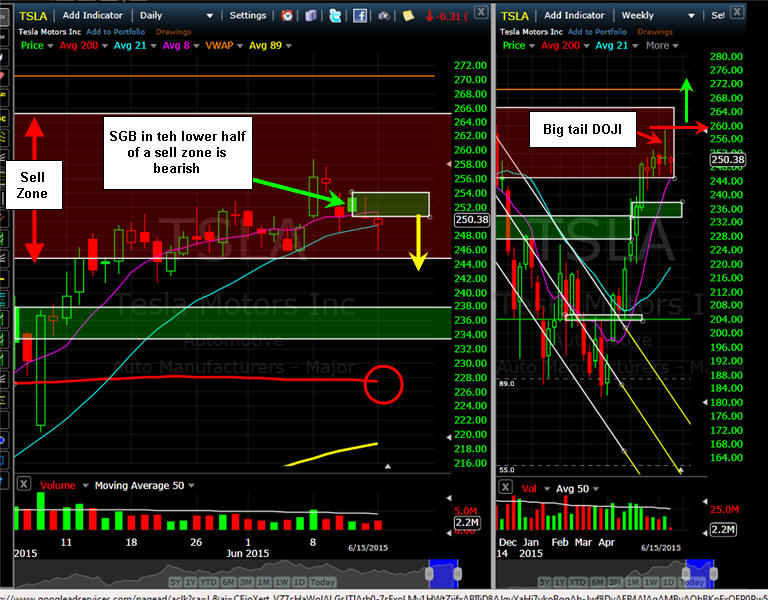This screenshot has width=768, height=600.
Task: Click the blue selected range in daily navigator
Action: tap(444, 574)
